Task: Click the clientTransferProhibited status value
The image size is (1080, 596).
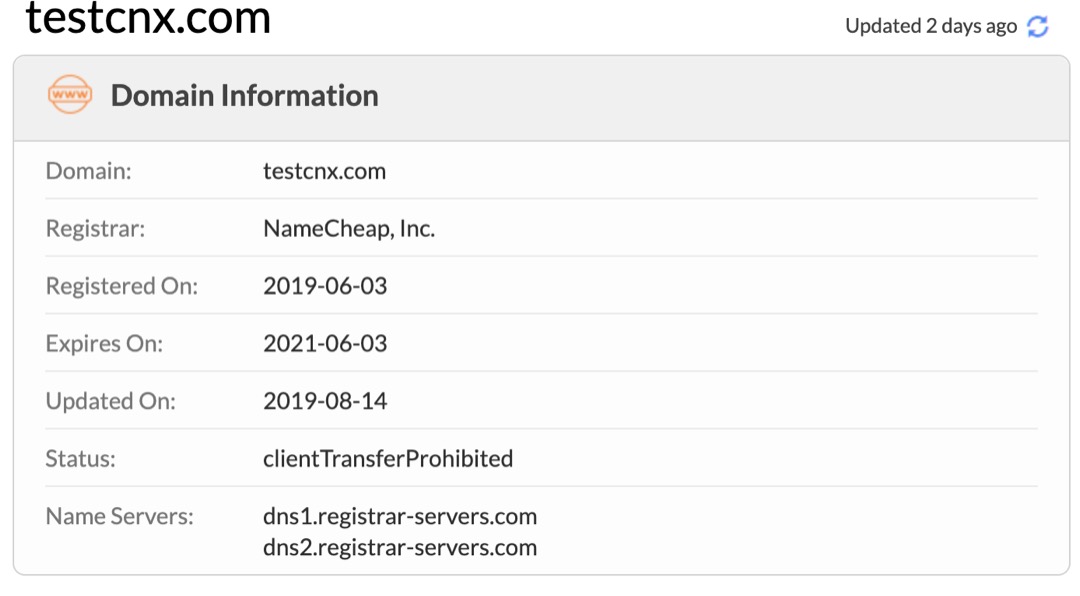Action: coord(388,458)
